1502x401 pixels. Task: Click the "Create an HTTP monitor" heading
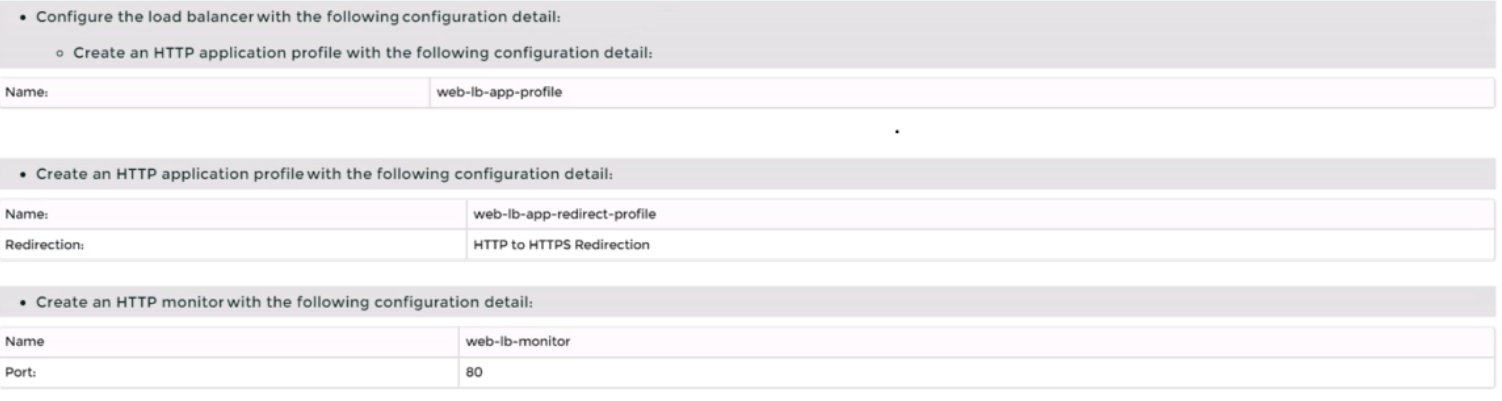point(288,302)
